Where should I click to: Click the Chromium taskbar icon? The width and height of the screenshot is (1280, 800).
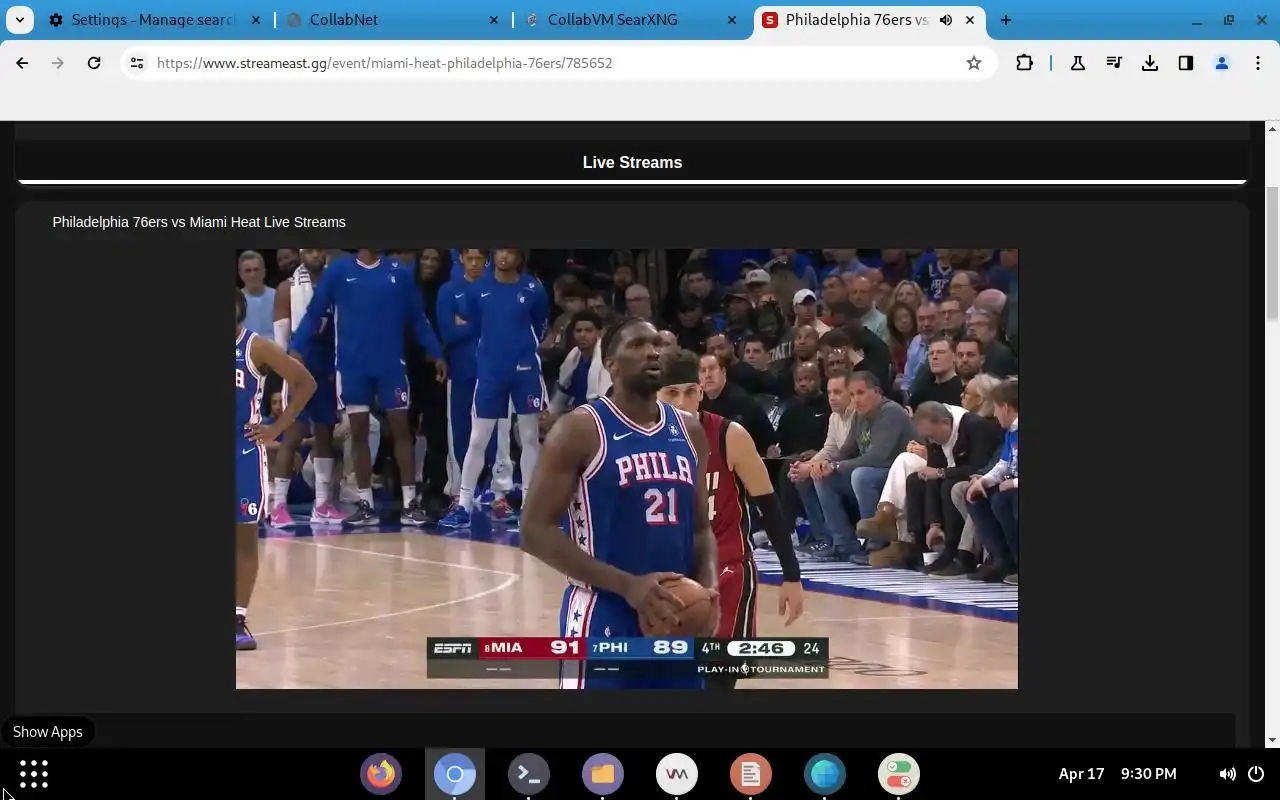coord(455,774)
